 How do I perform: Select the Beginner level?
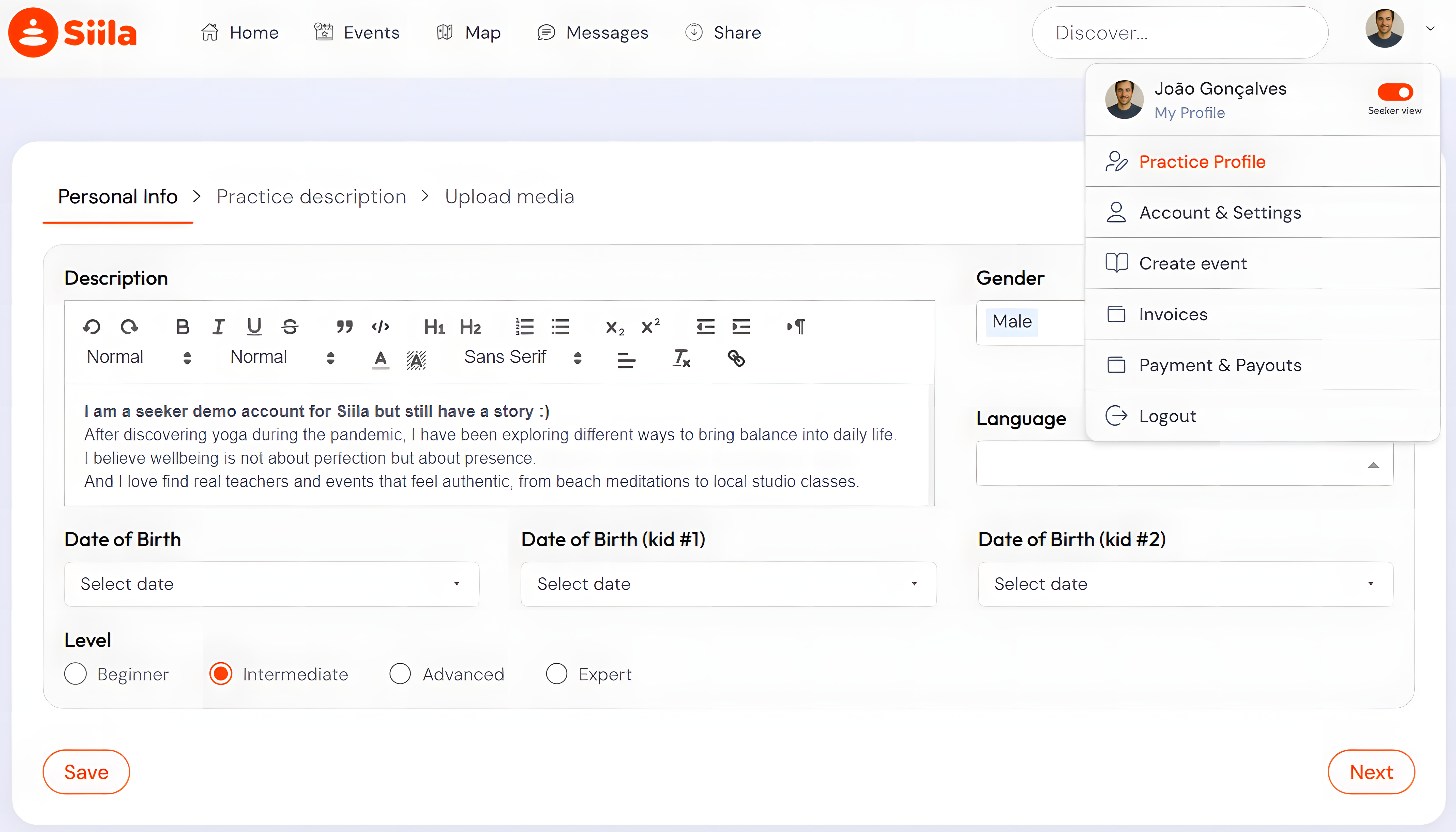(75, 674)
